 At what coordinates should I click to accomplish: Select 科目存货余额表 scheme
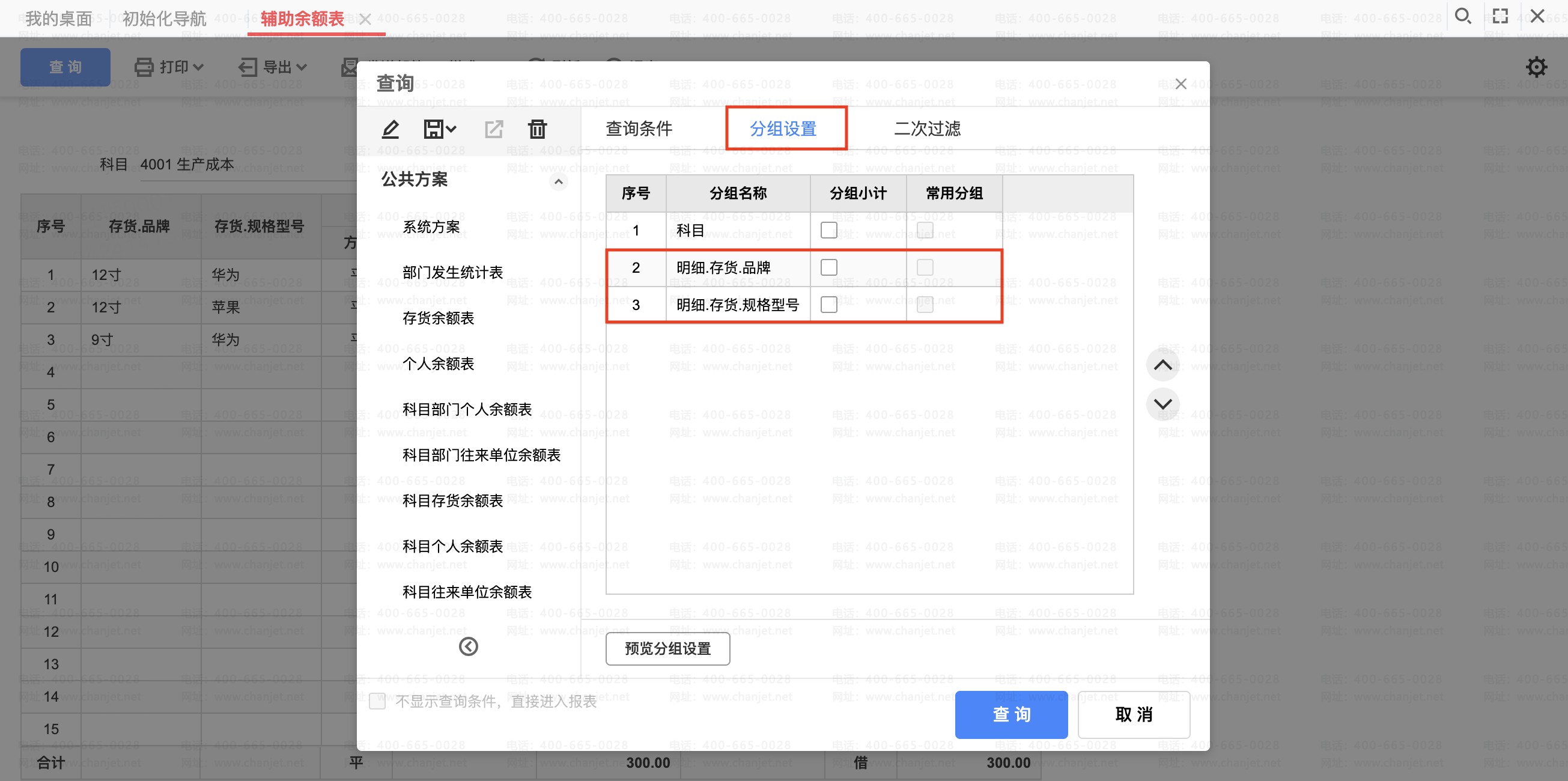(452, 500)
